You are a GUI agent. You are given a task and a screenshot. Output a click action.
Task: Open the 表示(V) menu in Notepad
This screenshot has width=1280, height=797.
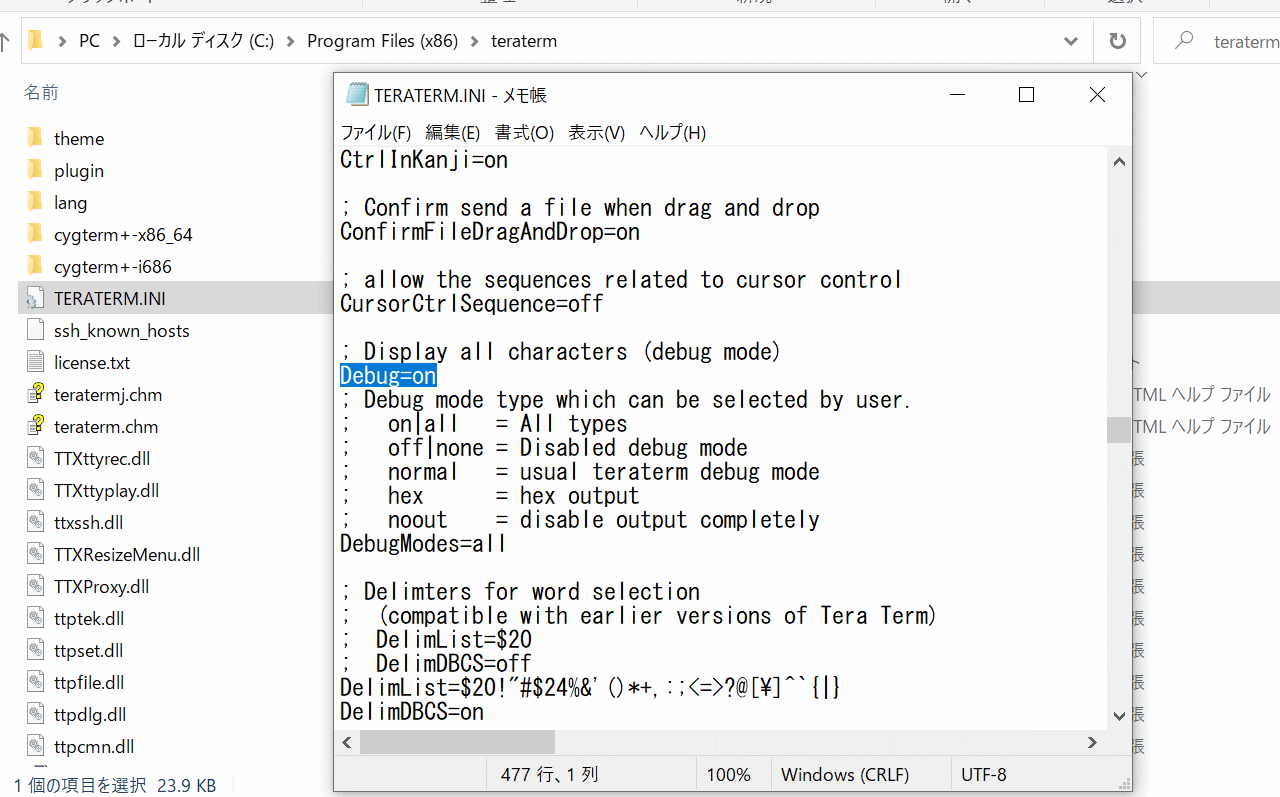pos(597,132)
